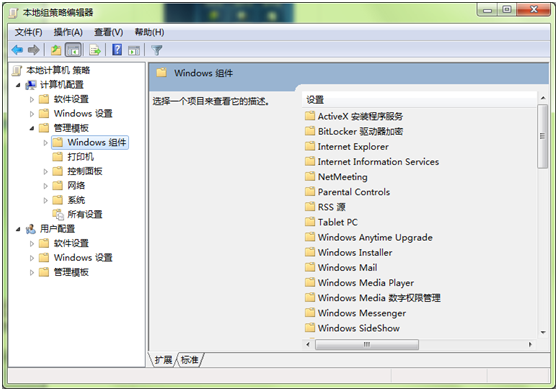Click the Windows 组件 header folder icon
The height and width of the screenshot is (391, 558).
(x=162, y=73)
